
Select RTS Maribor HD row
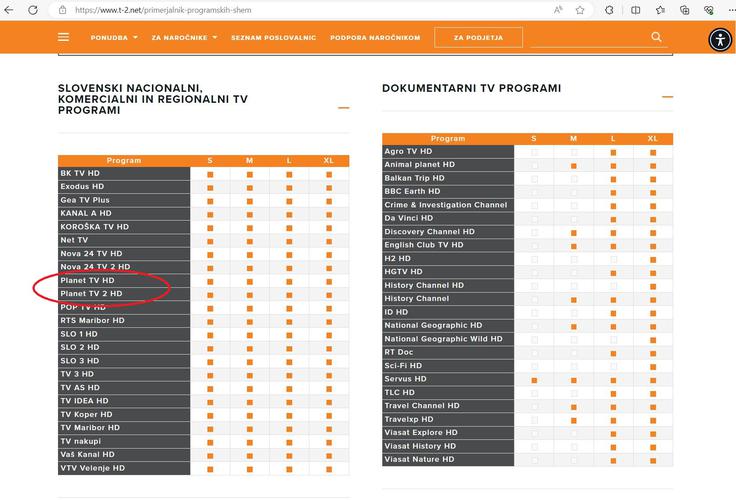(x=203, y=321)
